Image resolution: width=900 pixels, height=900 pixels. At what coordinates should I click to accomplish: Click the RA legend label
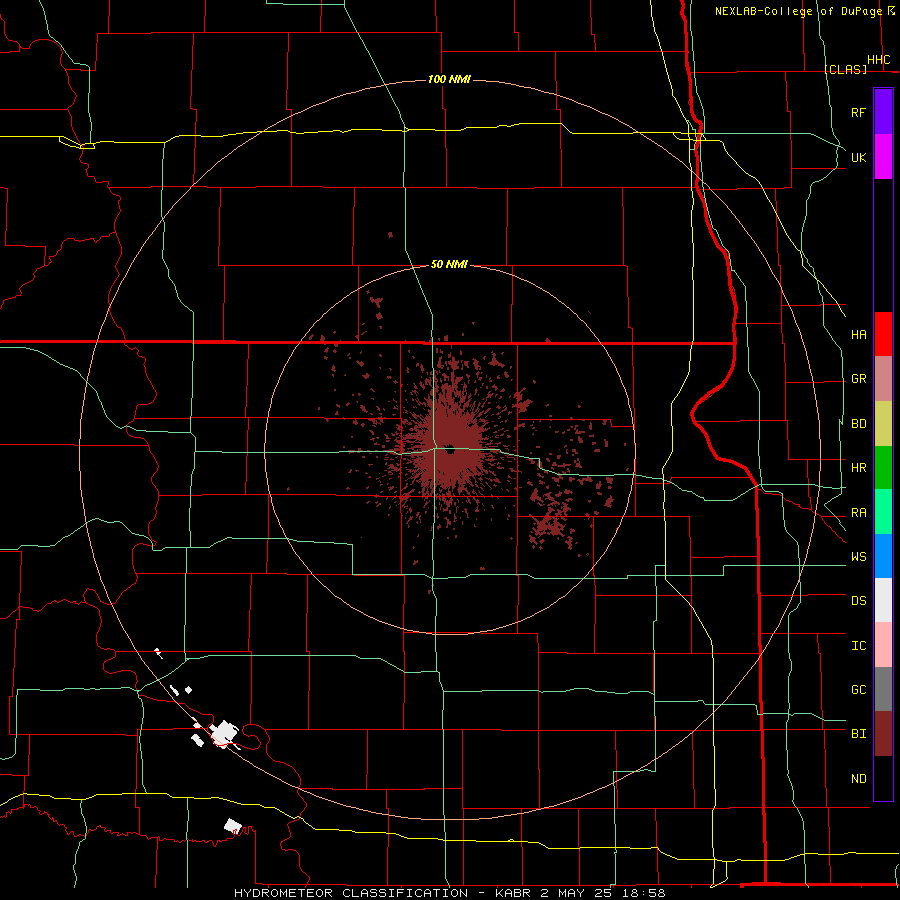coord(858,512)
